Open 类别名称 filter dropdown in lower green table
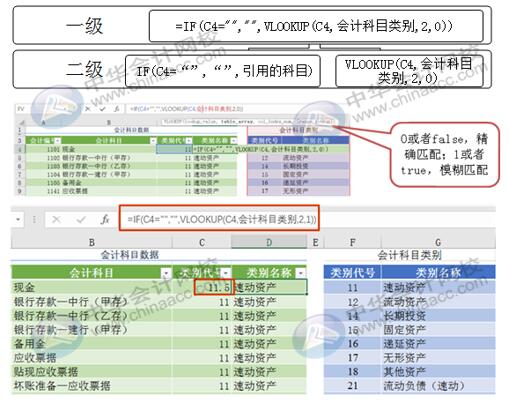Screen dimensions: 509x402 point(301,273)
